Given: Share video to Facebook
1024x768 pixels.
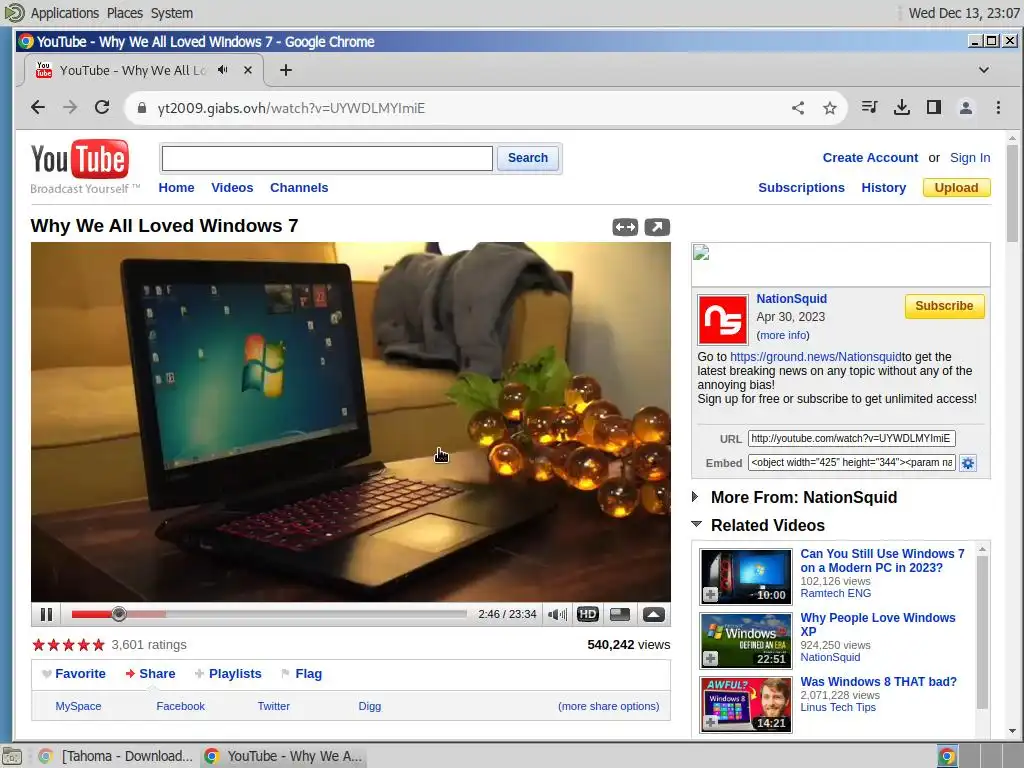Looking at the screenshot, I should (x=180, y=707).
